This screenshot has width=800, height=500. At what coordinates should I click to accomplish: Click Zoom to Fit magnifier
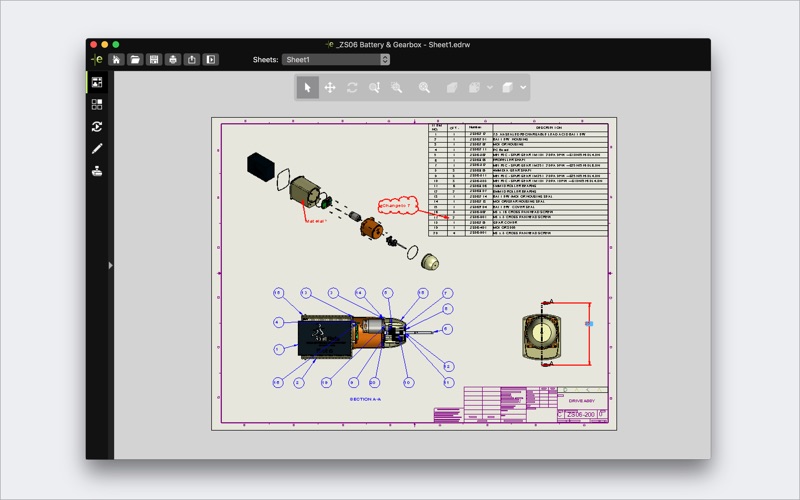(x=424, y=87)
